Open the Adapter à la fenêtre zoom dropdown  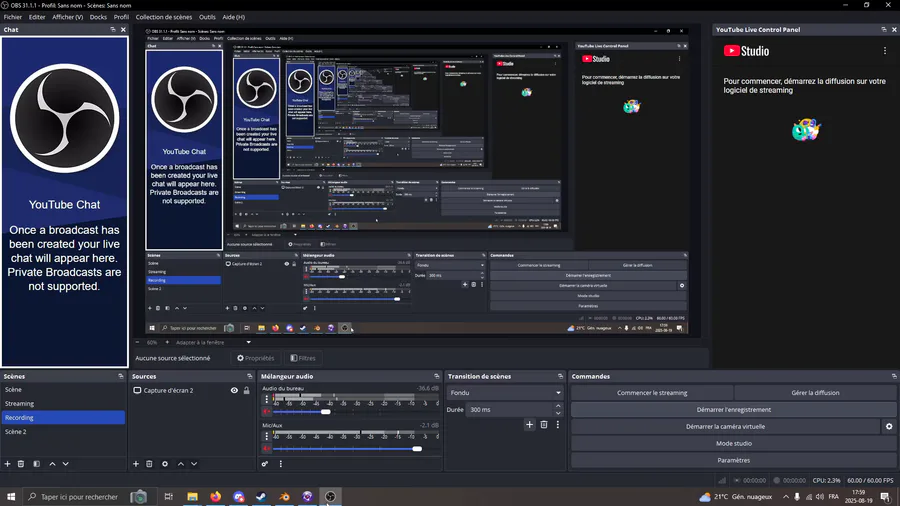(214, 342)
